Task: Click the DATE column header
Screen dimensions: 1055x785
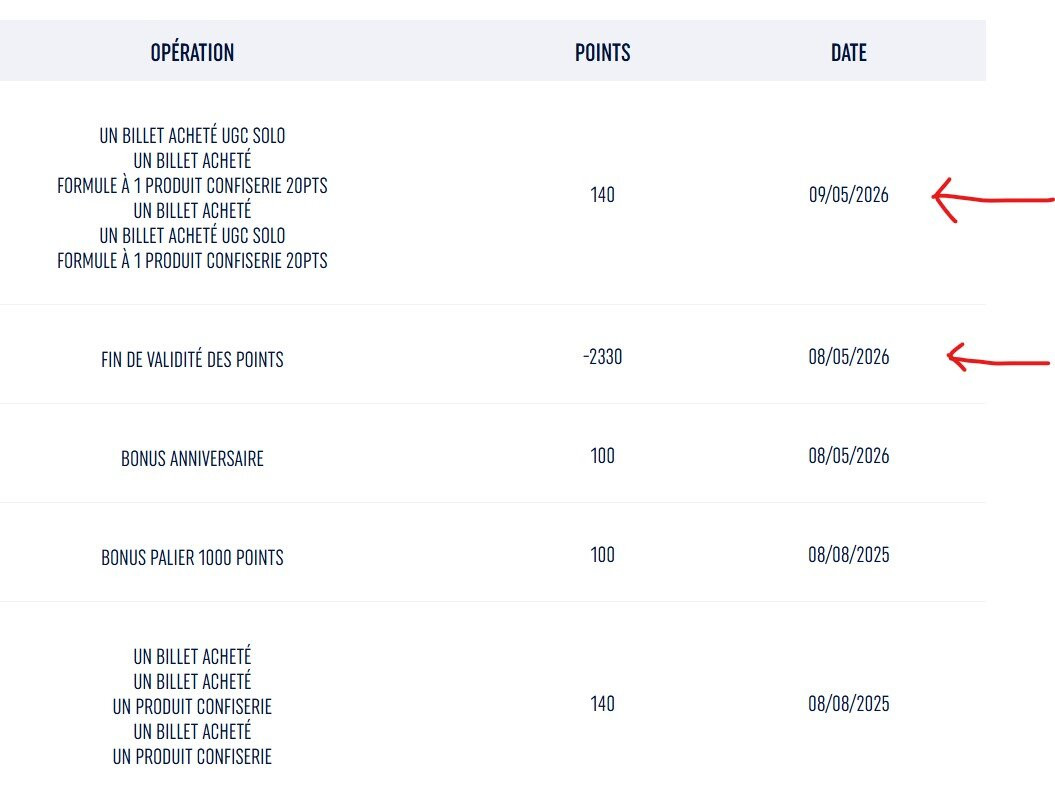Action: point(848,52)
